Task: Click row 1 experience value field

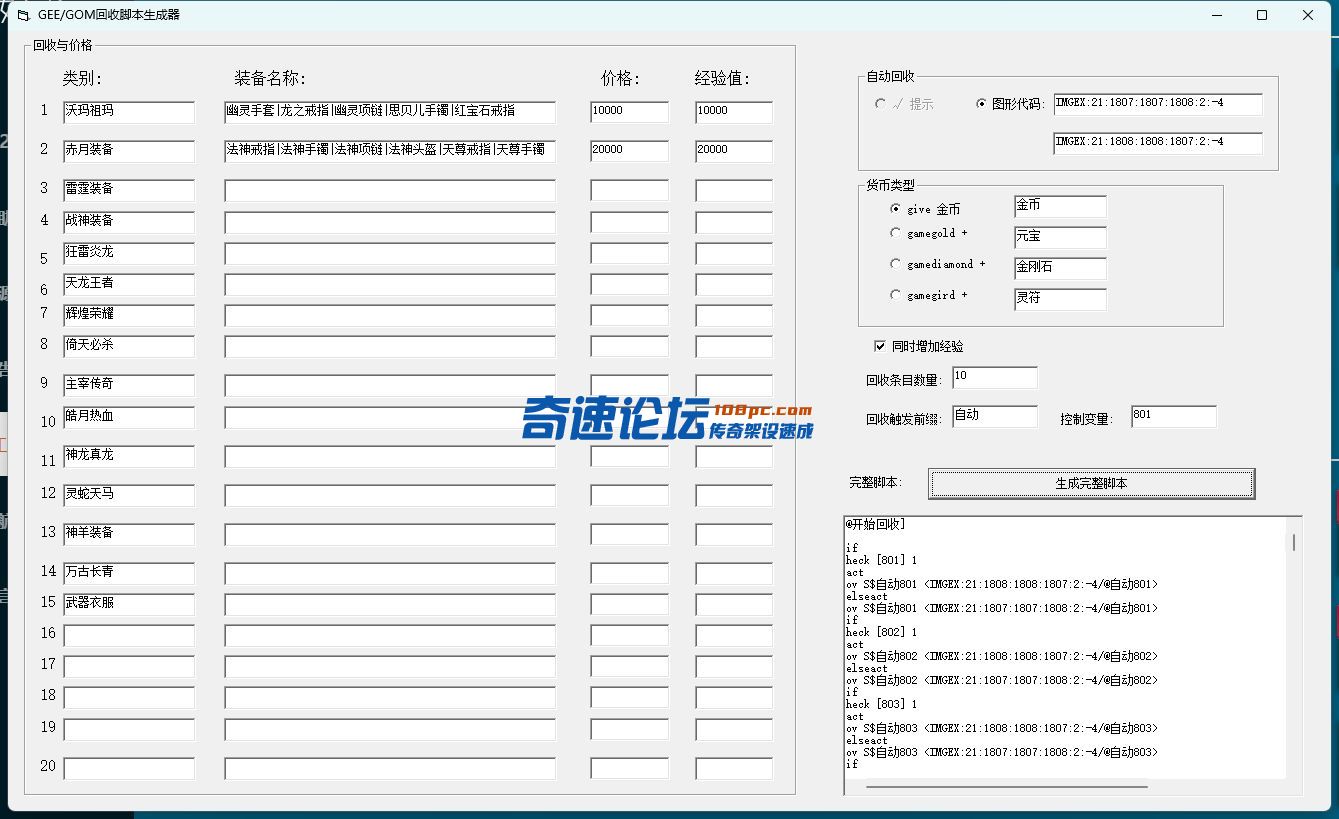Action: tap(734, 112)
